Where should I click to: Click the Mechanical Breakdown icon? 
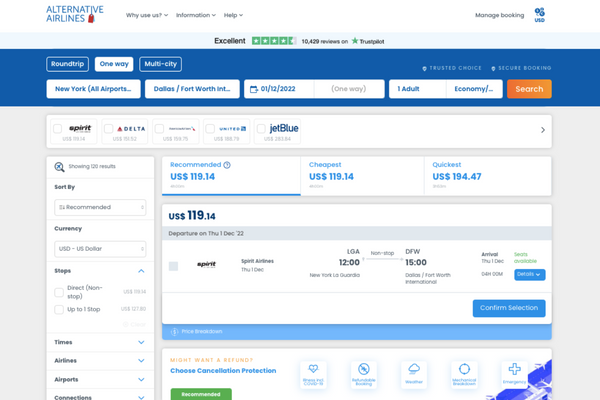tap(464, 374)
